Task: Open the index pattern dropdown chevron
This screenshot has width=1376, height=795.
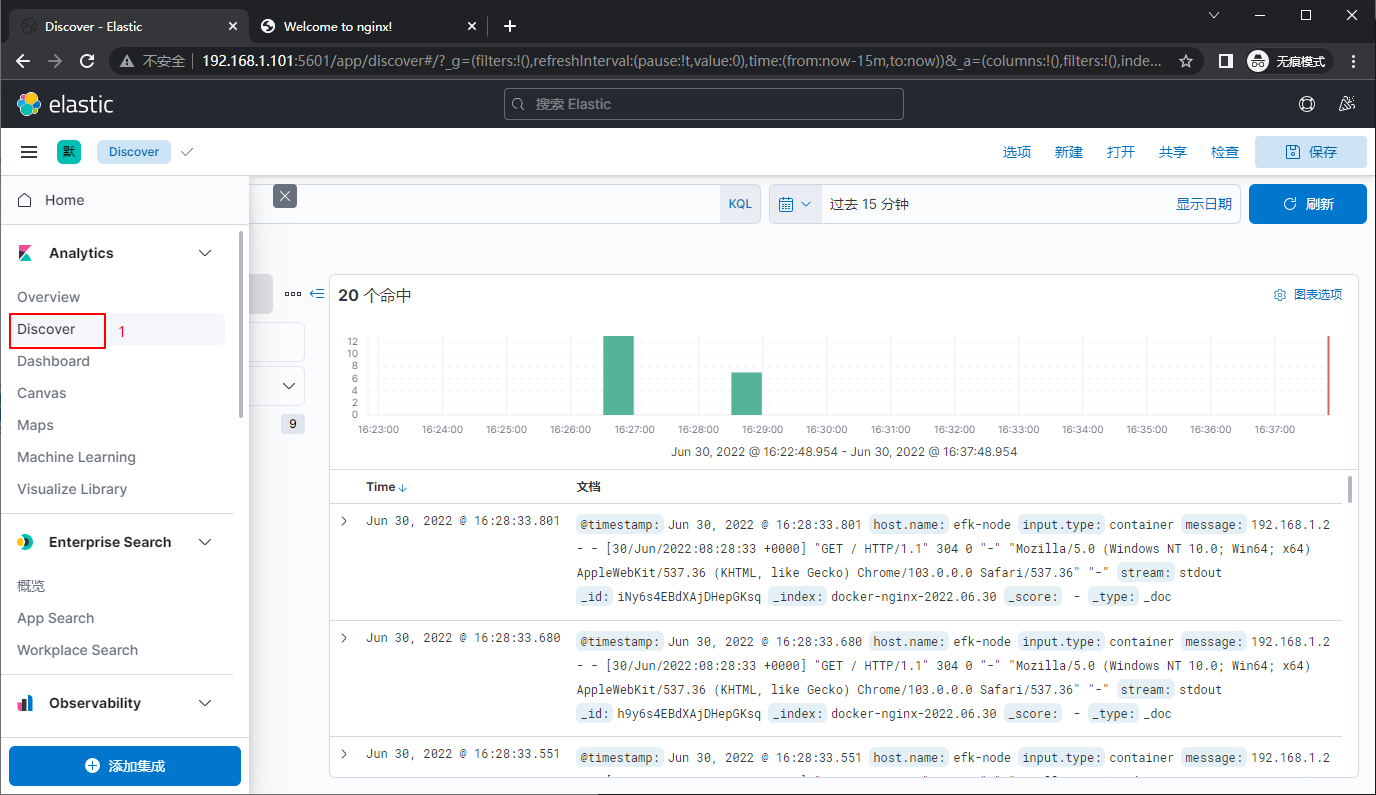Action: [291, 385]
